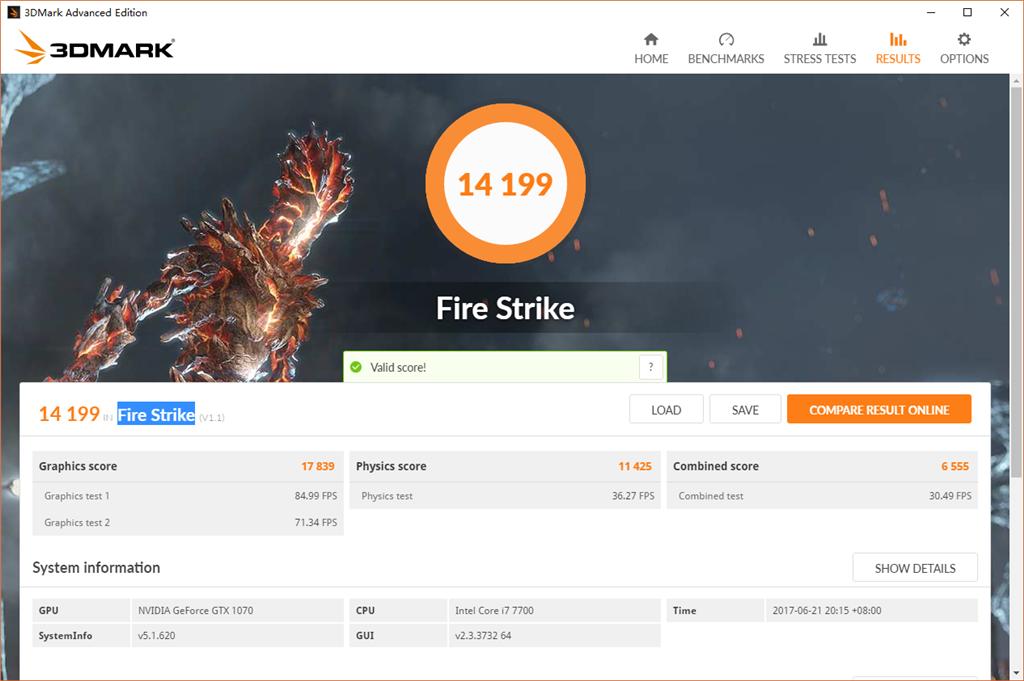Click the LOAD button

[x=666, y=409]
